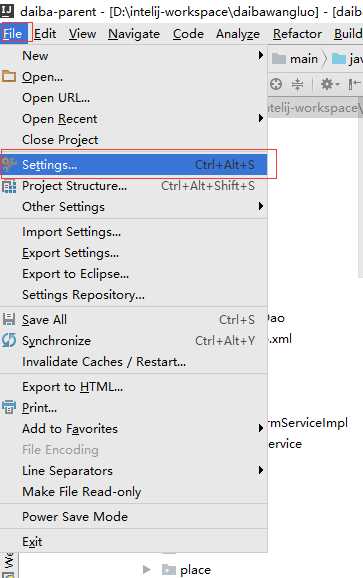Click the scroll from source target icon
The height and width of the screenshot is (578, 363).
tap(276, 84)
